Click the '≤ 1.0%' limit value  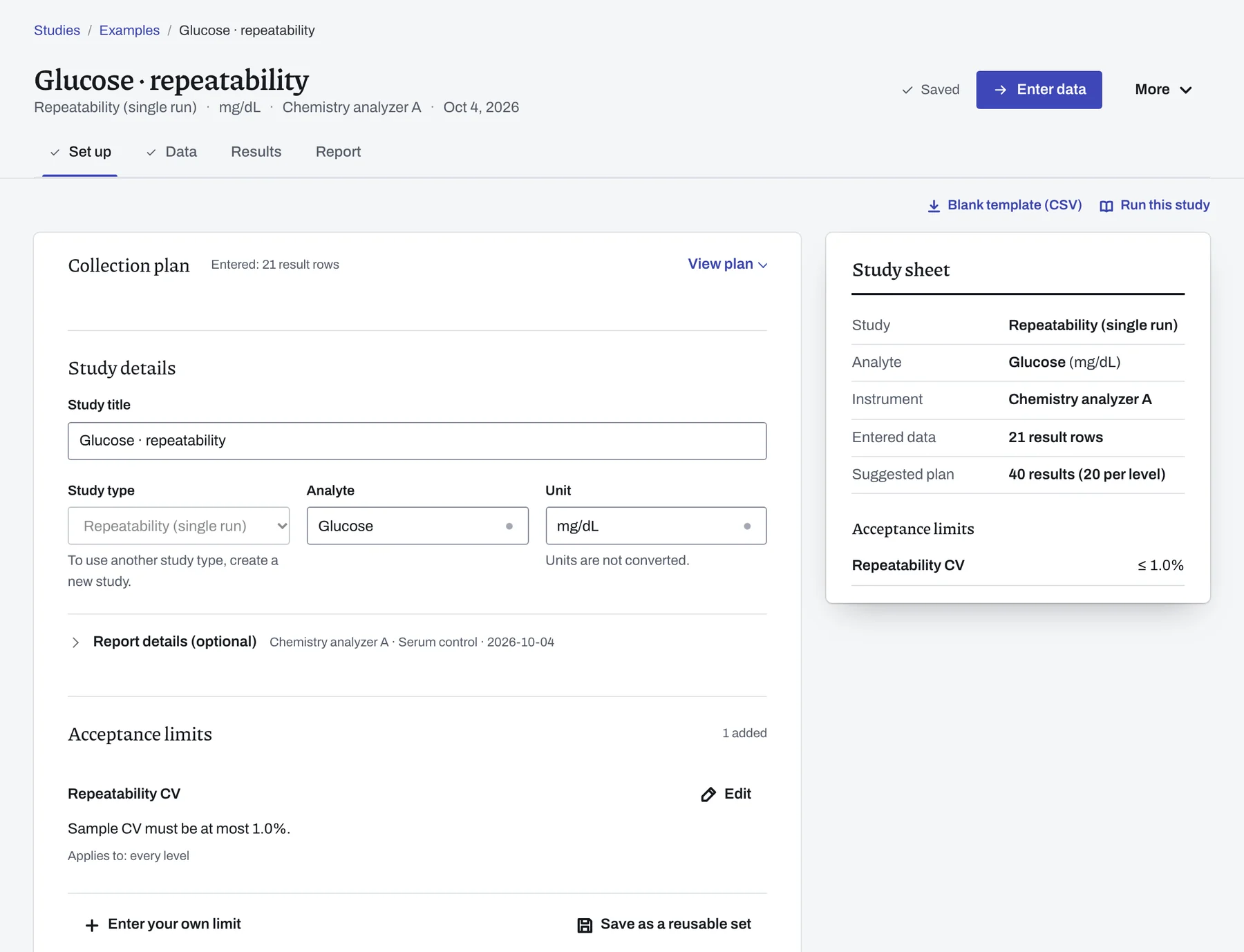point(1160,565)
